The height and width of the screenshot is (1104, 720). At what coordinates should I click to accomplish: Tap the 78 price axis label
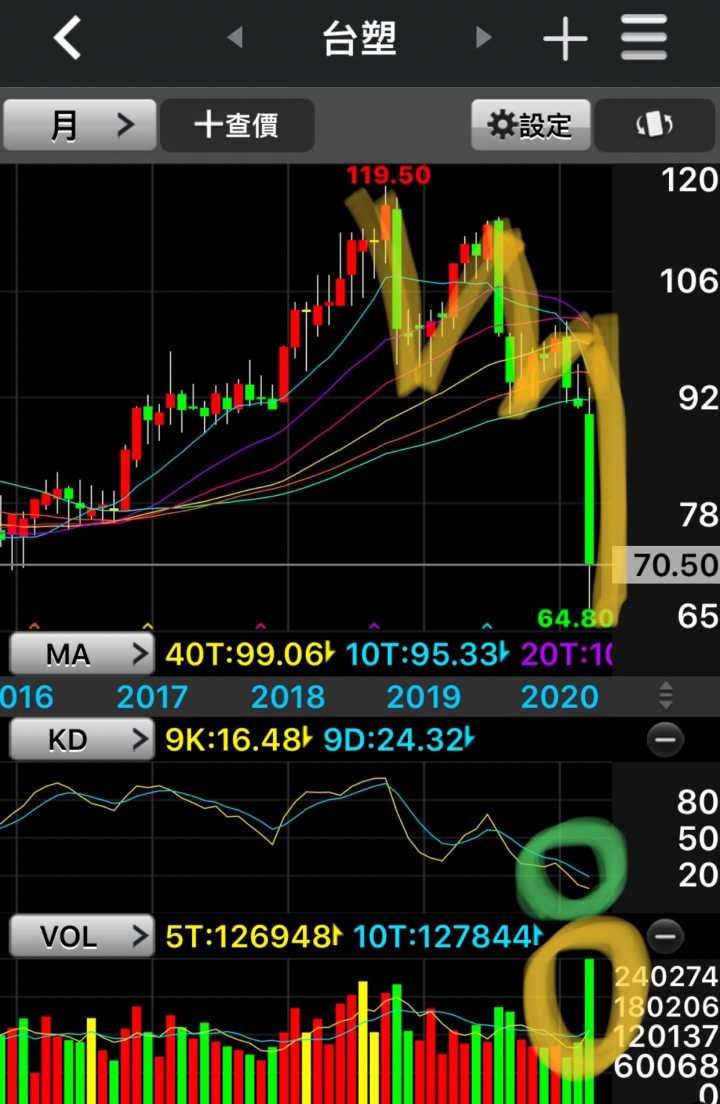699,515
